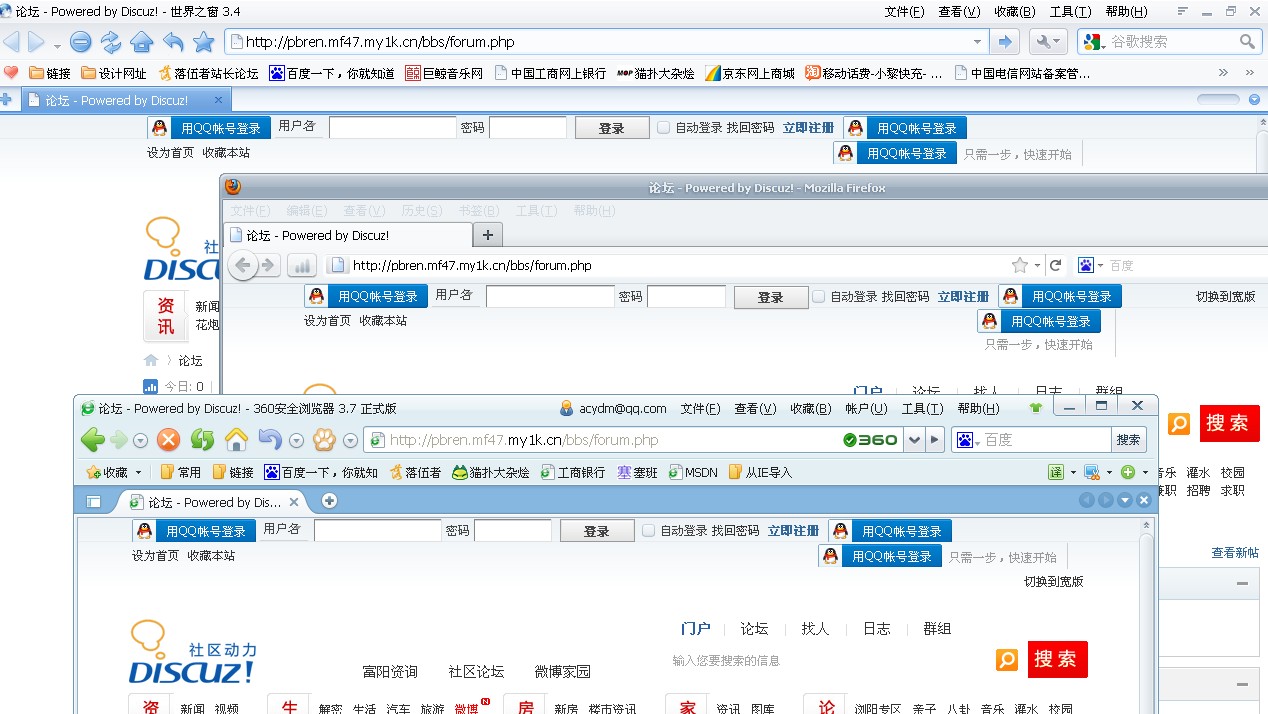This screenshot has height=714, width=1268.
Task: Click 360 security badge in address bar
Action: pyautogui.click(x=870, y=440)
